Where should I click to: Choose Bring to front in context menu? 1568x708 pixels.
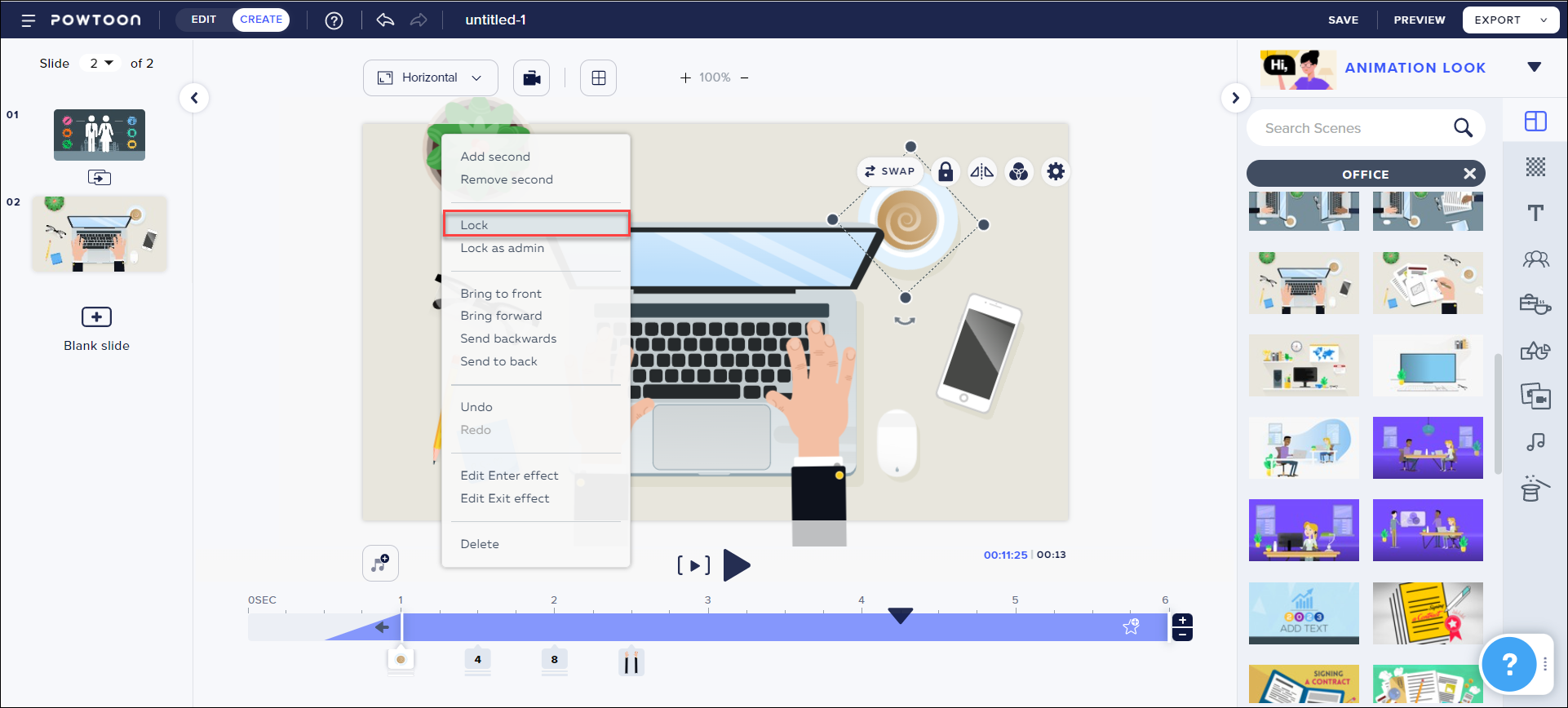click(501, 294)
